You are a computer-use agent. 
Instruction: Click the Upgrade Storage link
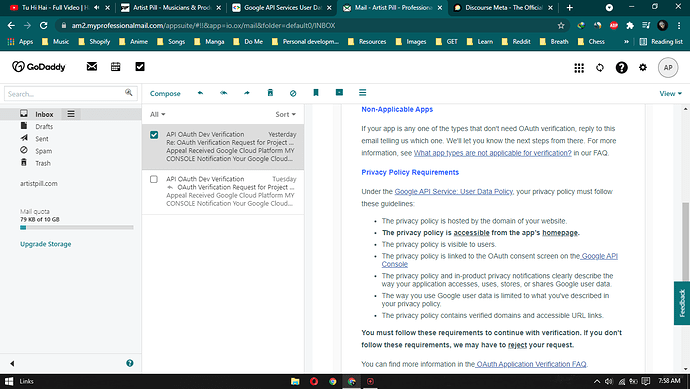point(45,244)
